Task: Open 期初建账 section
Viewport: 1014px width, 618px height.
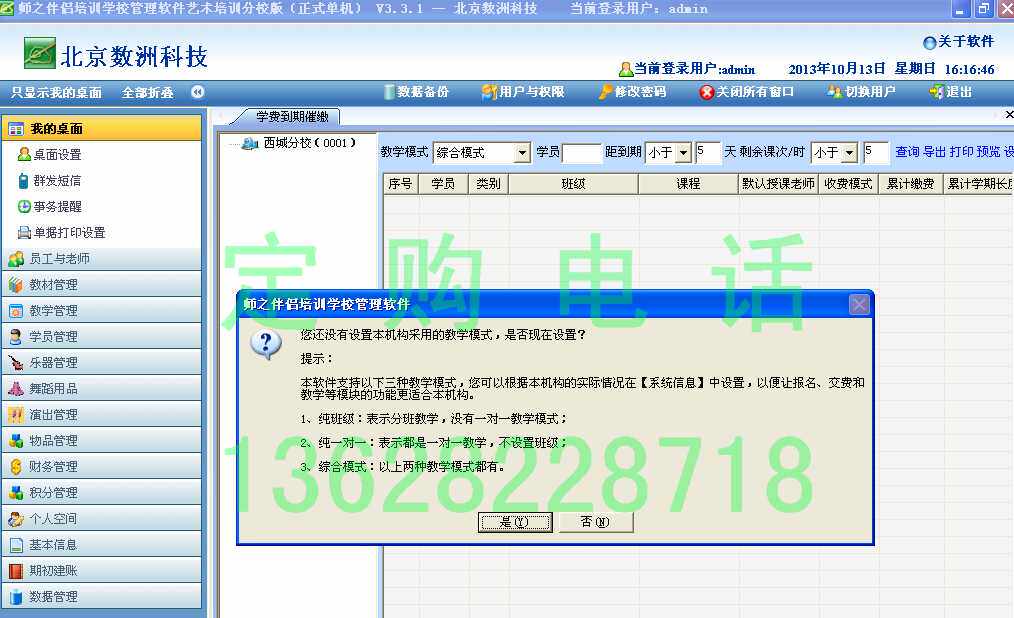Action: click(102, 570)
